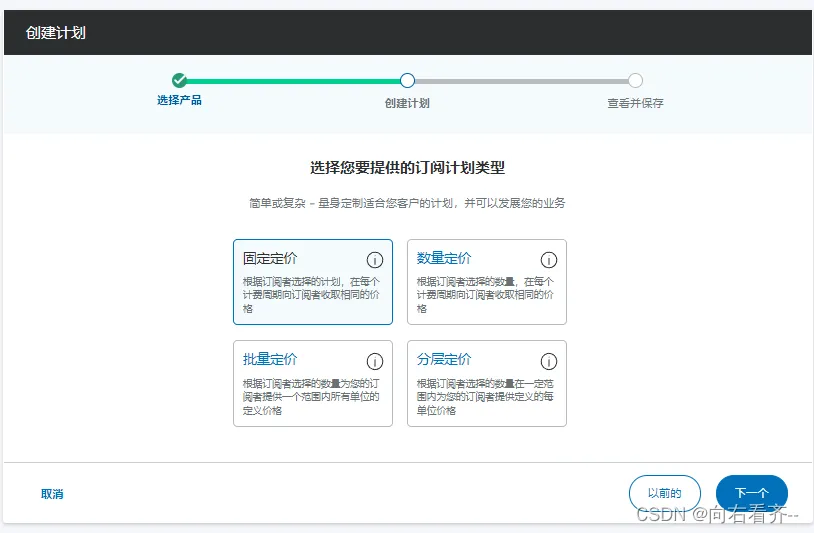
Task: Click info icon on 分层定价 card
Action: [x=549, y=361]
